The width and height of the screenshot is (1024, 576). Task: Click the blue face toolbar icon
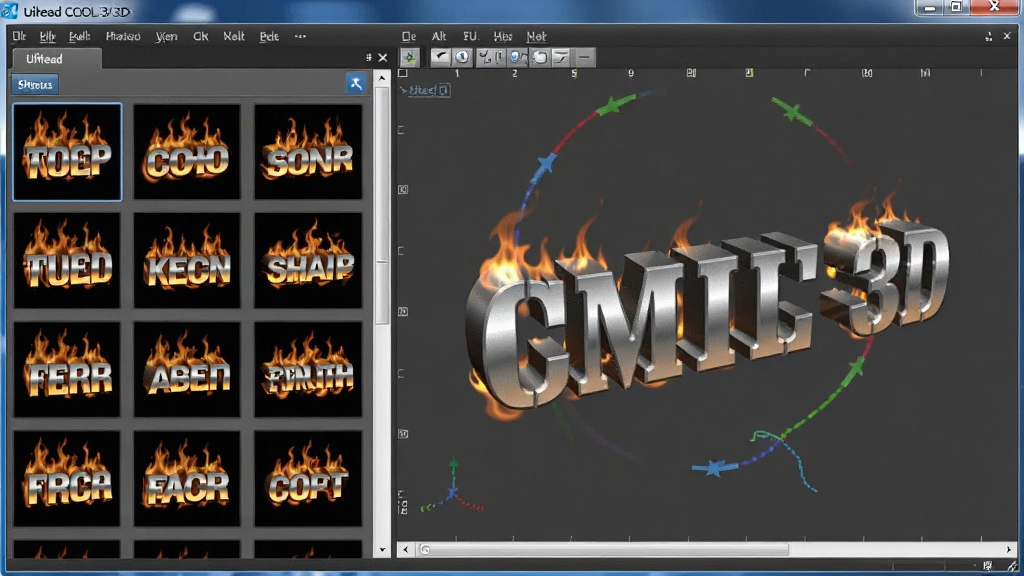tap(516, 57)
